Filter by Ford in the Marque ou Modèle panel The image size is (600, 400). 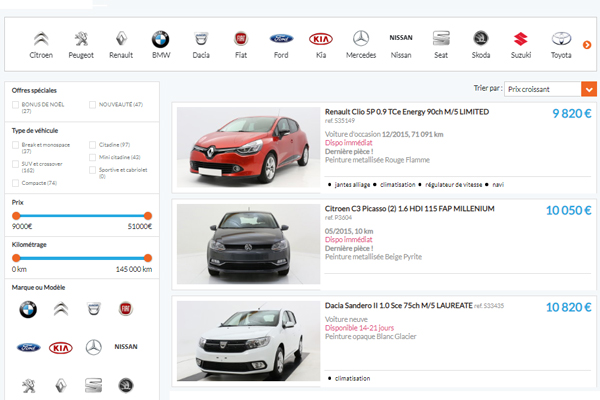click(x=29, y=347)
